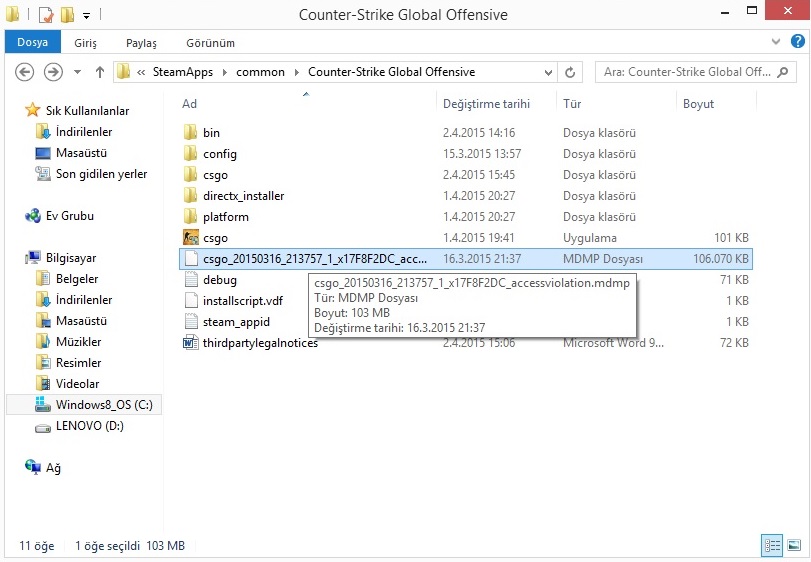Expand the arrow after common breadcrumb
The image size is (811, 562).
click(296, 72)
